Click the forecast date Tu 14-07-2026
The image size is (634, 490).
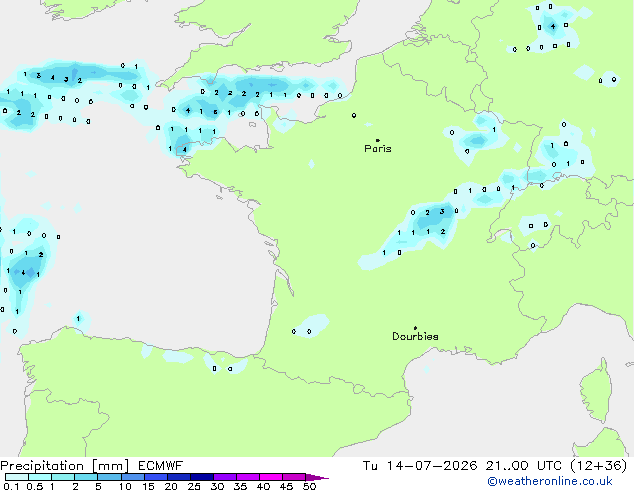coord(420,466)
